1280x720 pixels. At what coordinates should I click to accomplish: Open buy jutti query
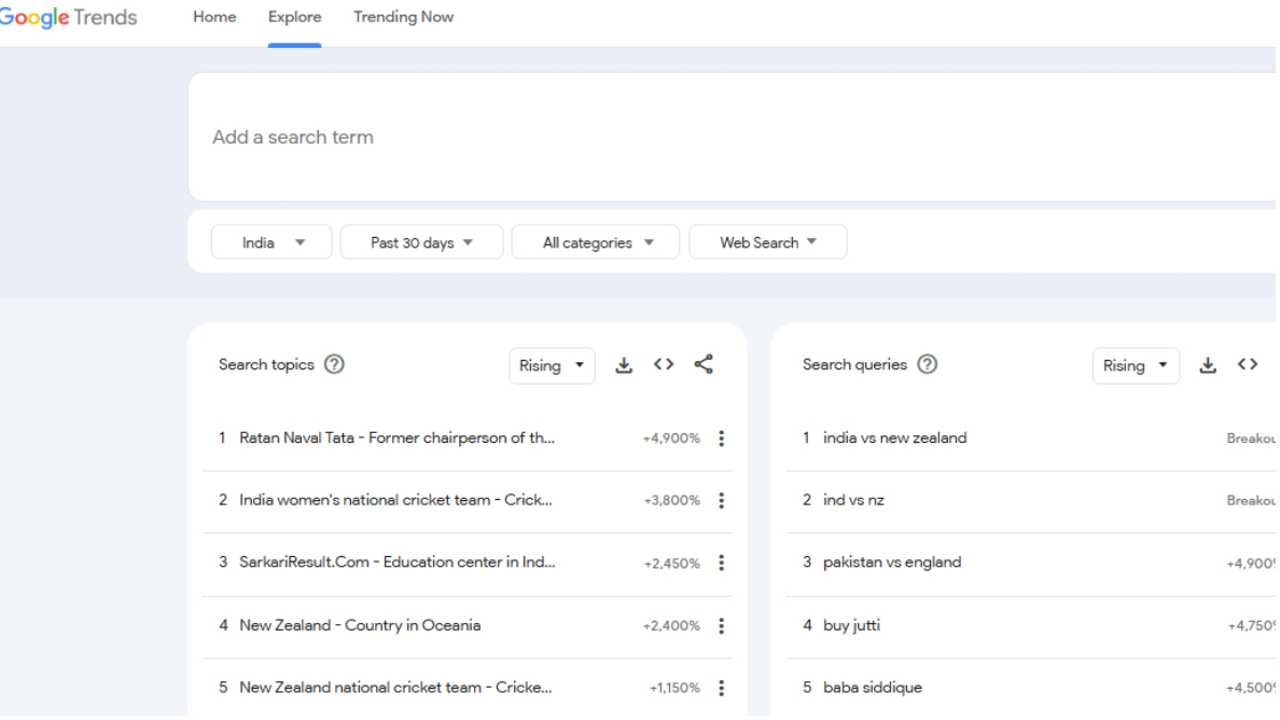point(852,625)
